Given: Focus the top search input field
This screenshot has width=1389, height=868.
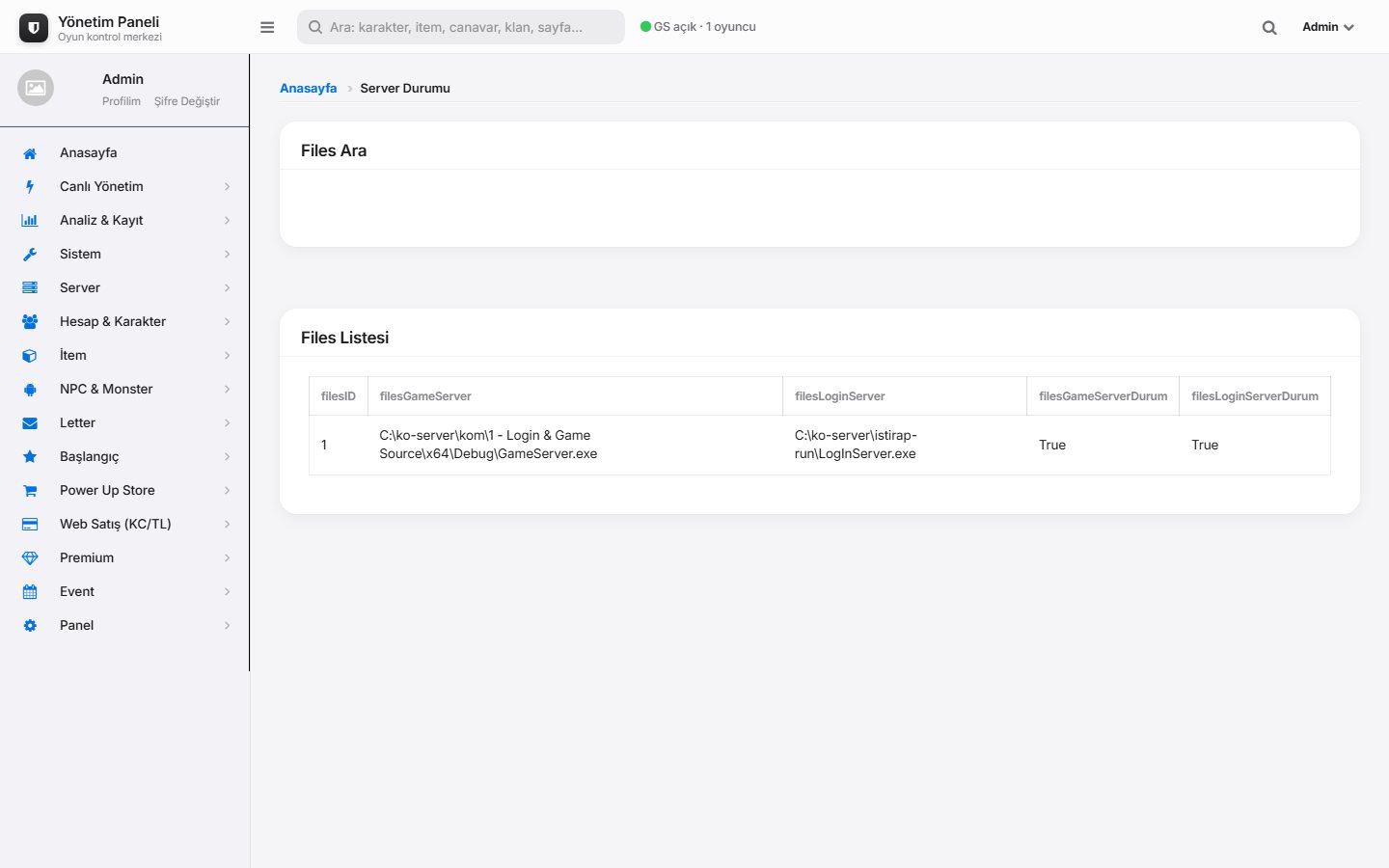Looking at the screenshot, I should click(461, 27).
